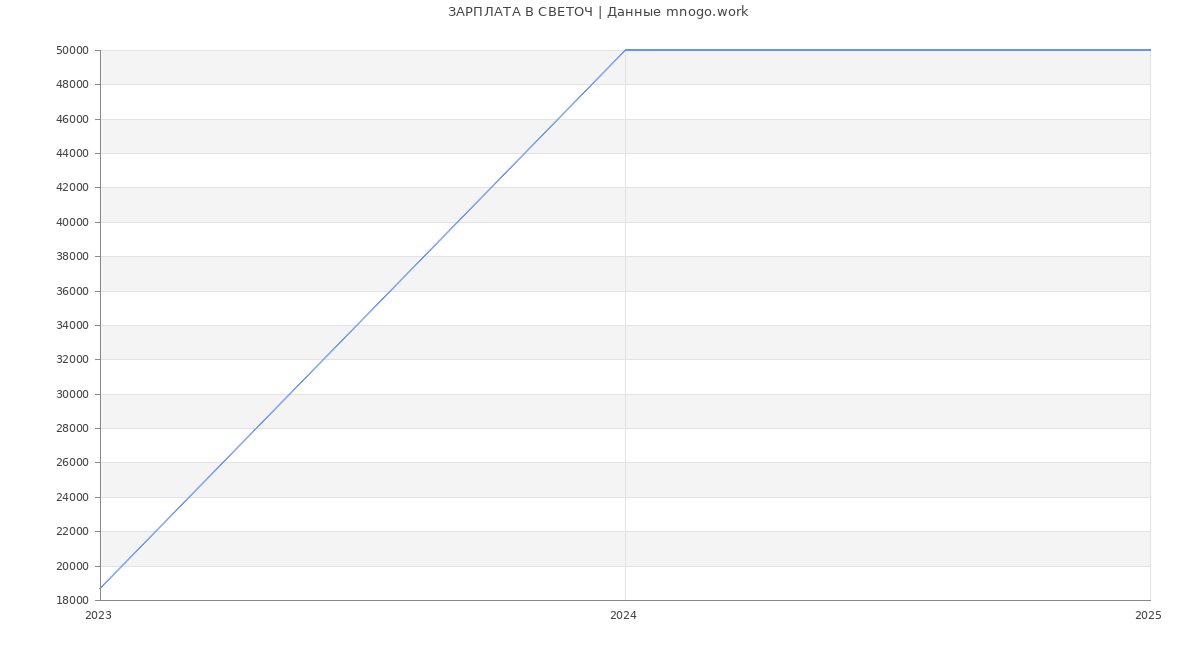The image size is (1200, 650).
Task: Select the 2023 x-axis label
Action: (x=98, y=616)
